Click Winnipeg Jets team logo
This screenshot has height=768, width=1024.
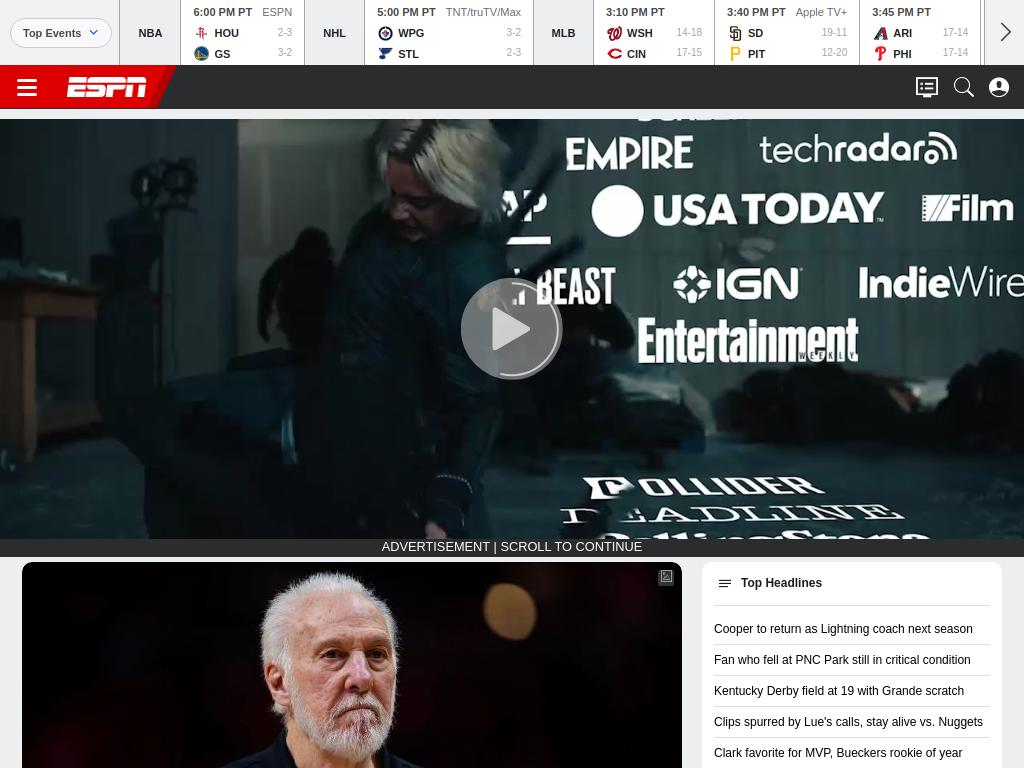pyautogui.click(x=385, y=33)
